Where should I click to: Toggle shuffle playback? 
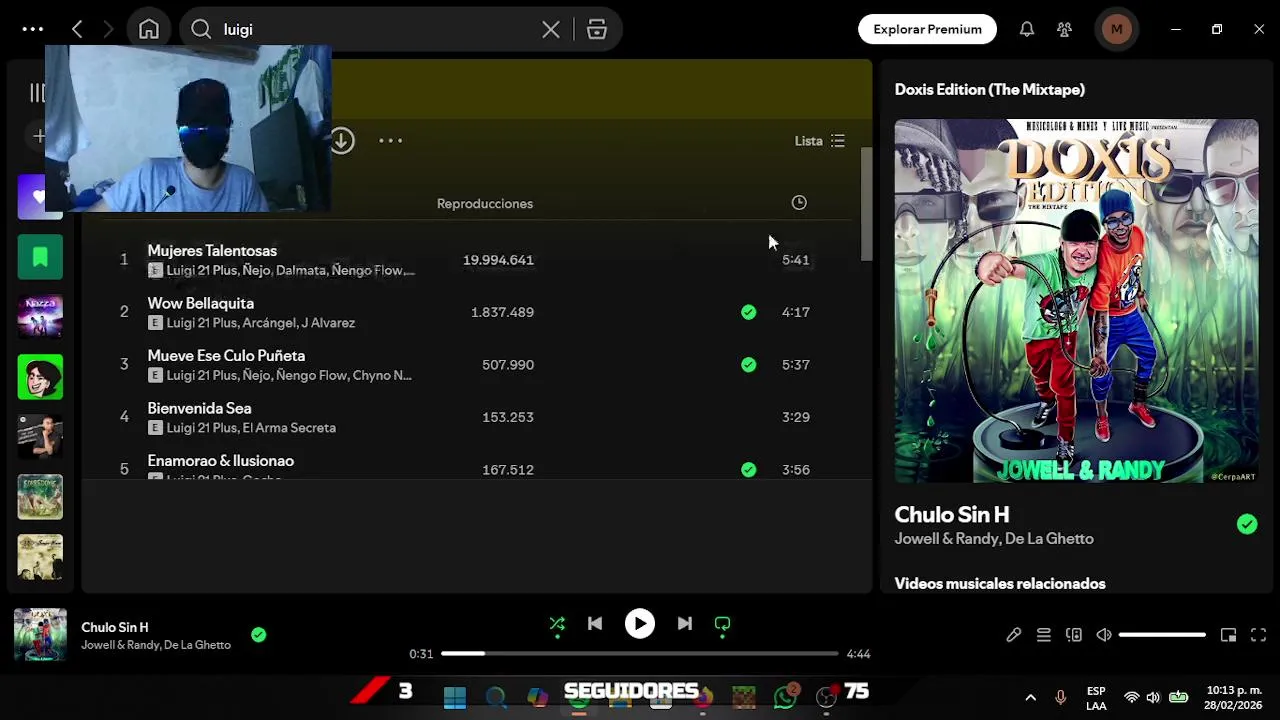pos(557,624)
